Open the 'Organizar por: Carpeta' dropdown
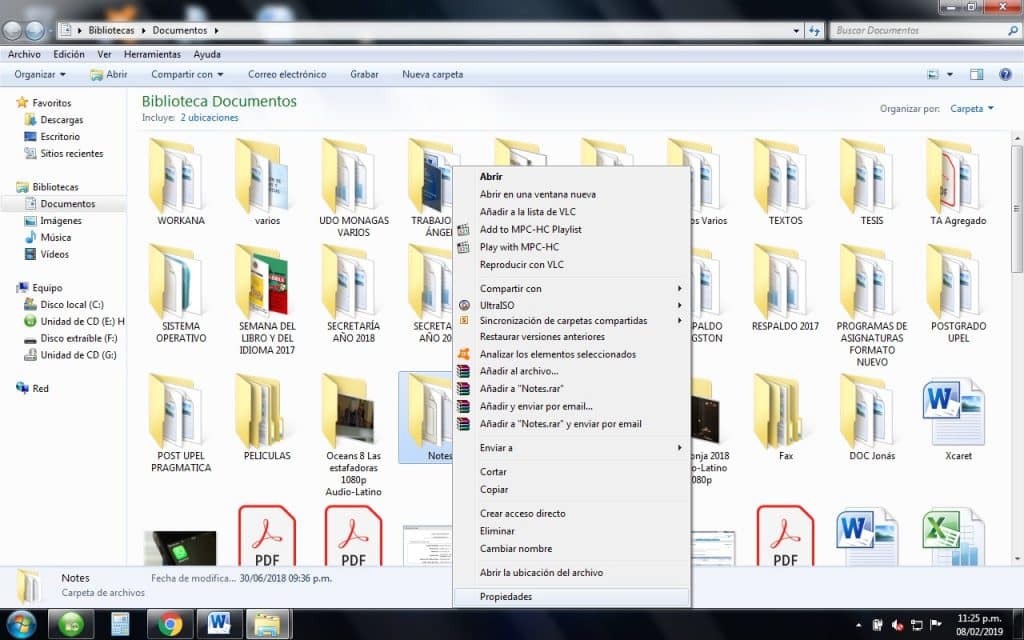1024x640 pixels. click(970, 108)
